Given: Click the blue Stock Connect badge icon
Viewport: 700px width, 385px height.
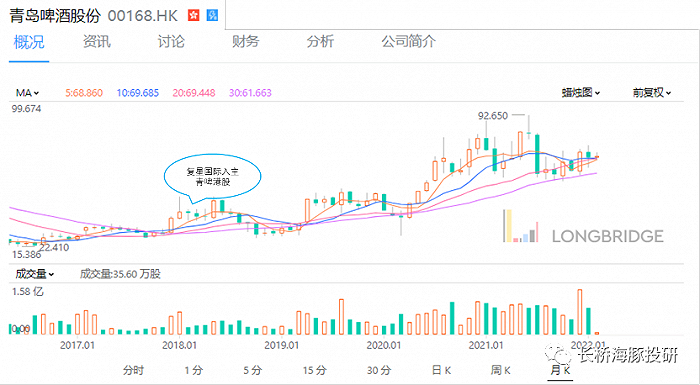Looking at the screenshot, I should [x=212, y=15].
